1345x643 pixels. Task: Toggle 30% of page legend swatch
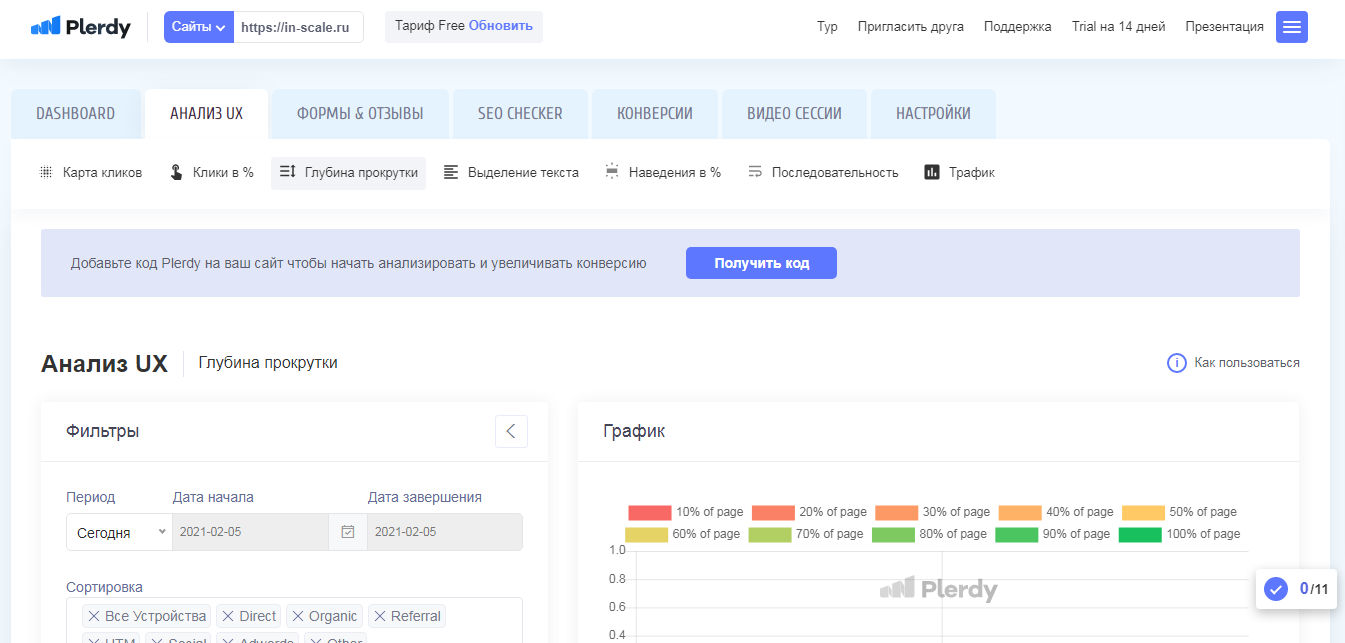coord(896,512)
